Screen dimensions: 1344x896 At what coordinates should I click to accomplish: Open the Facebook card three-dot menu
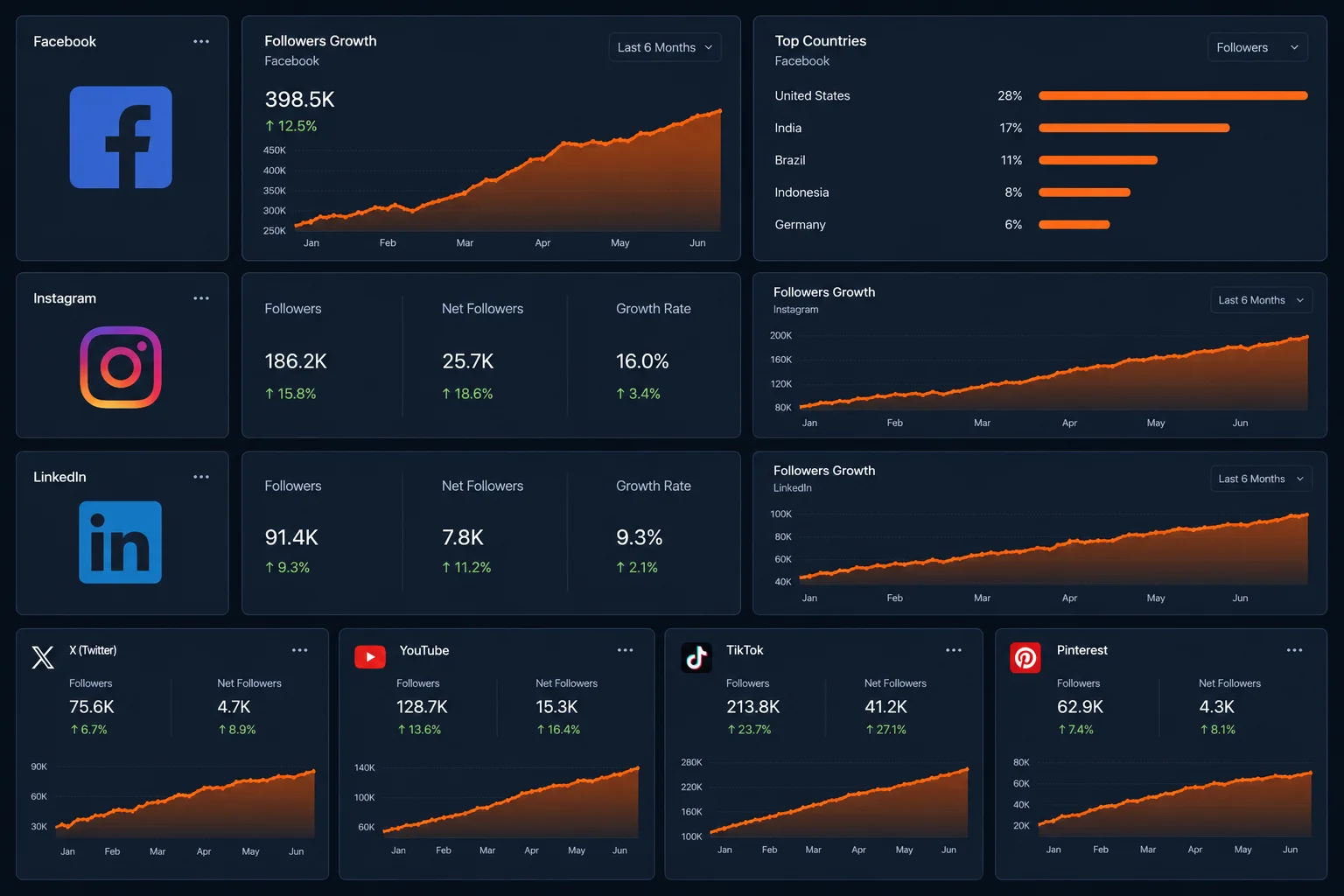[201, 41]
